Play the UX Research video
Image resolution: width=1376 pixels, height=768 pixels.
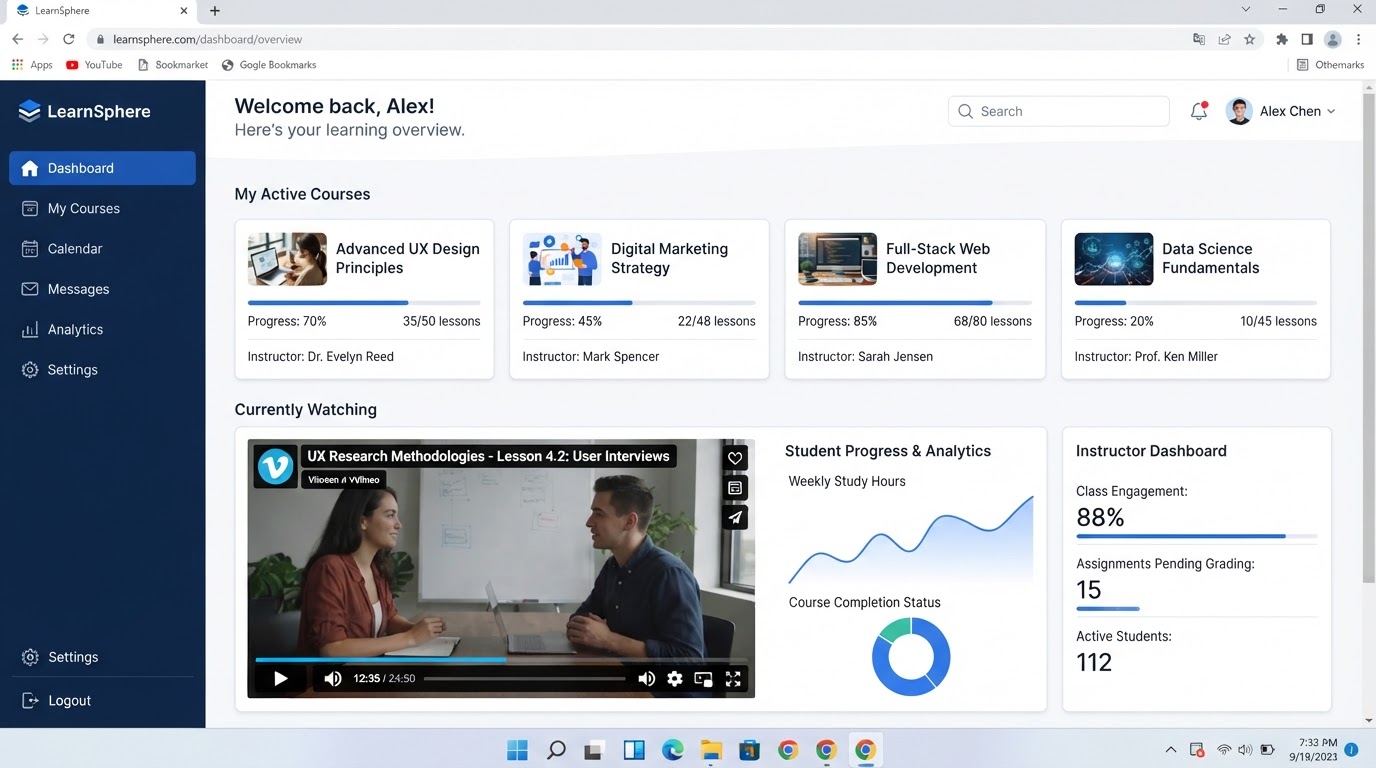pyautogui.click(x=280, y=679)
